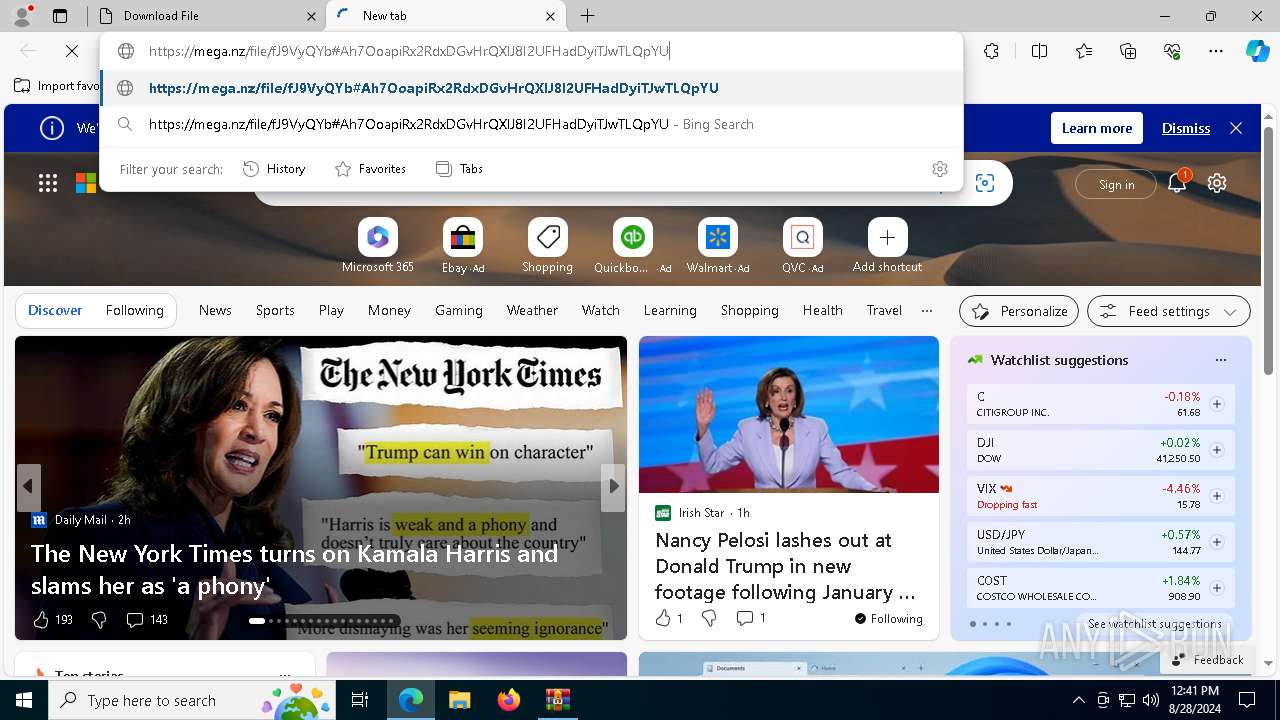Viewport: 1280px width, 720px height.
Task: Expand Feed settings dropdown
Action: click(x=1169, y=311)
